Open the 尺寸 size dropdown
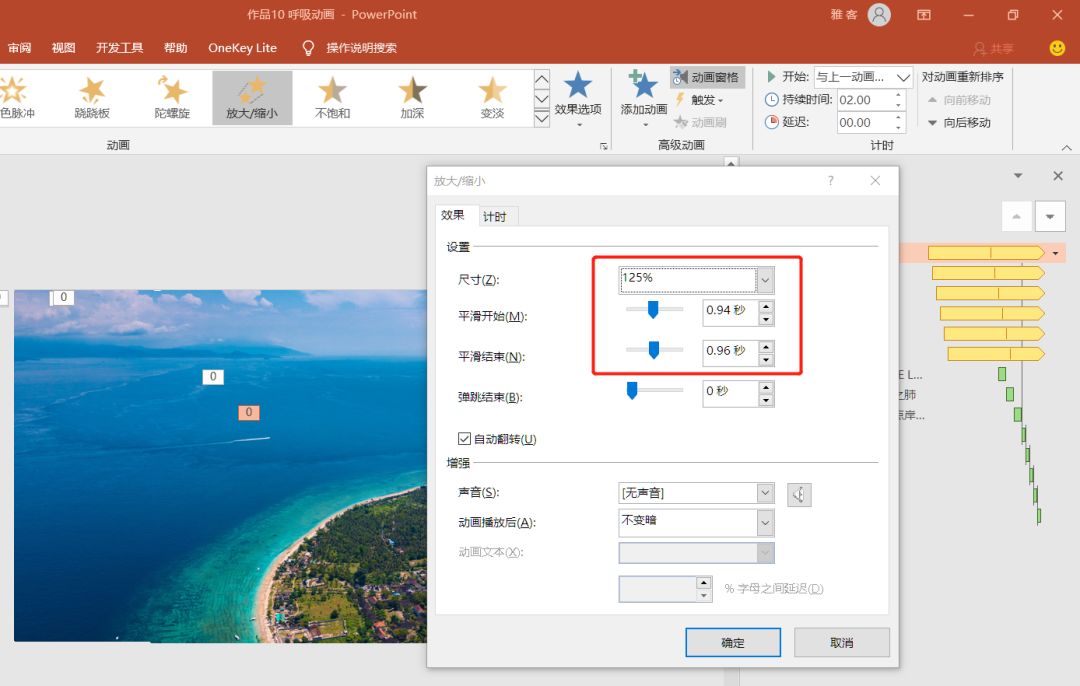The width and height of the screenshot is (1080, 686). (765, 280)
